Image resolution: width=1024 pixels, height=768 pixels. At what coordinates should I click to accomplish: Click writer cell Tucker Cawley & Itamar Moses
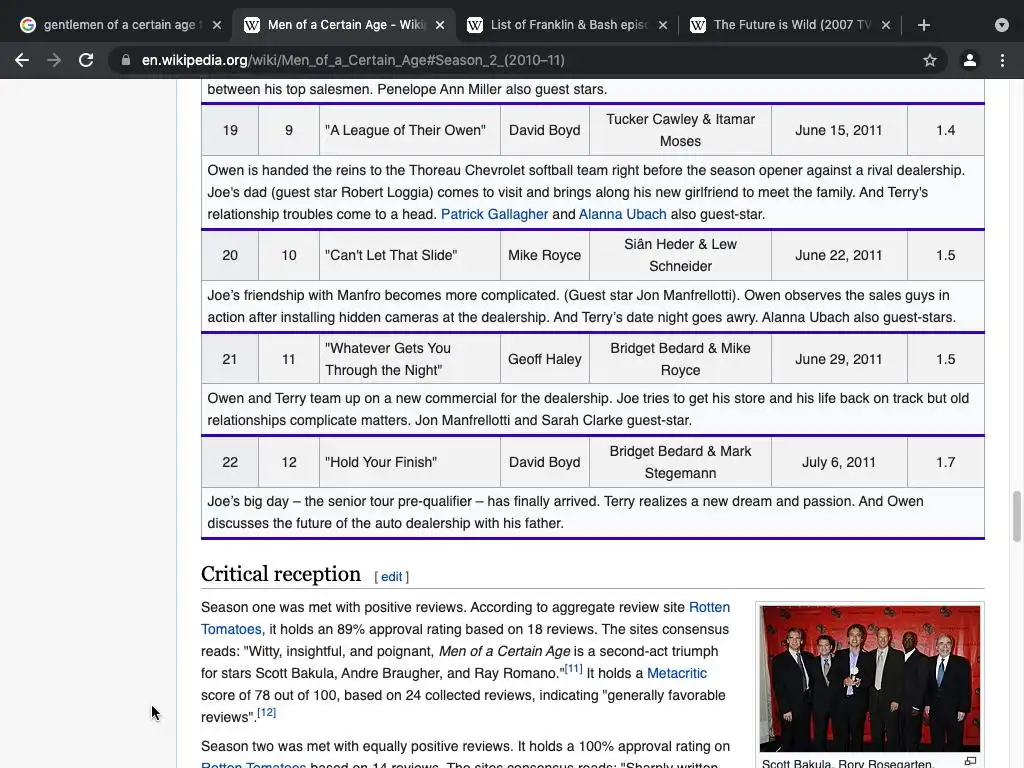coord(680,130)
